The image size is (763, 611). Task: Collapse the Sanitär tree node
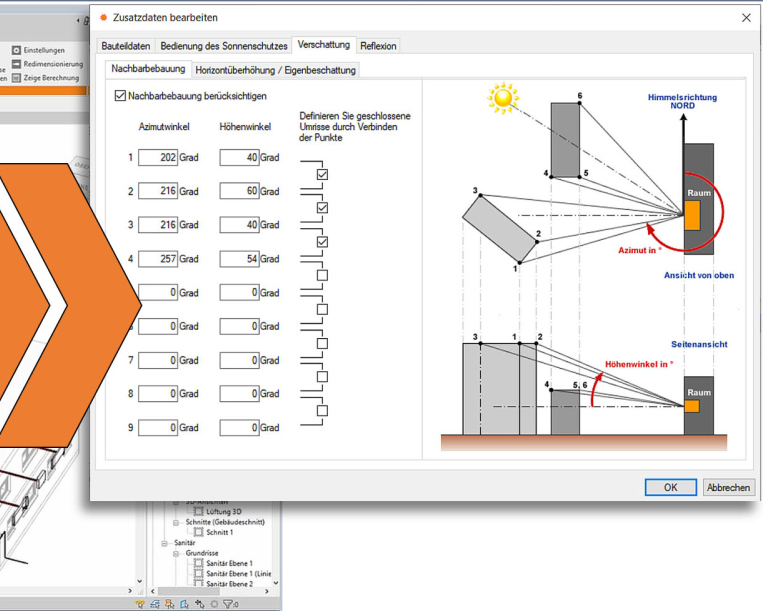click(164, 543)
